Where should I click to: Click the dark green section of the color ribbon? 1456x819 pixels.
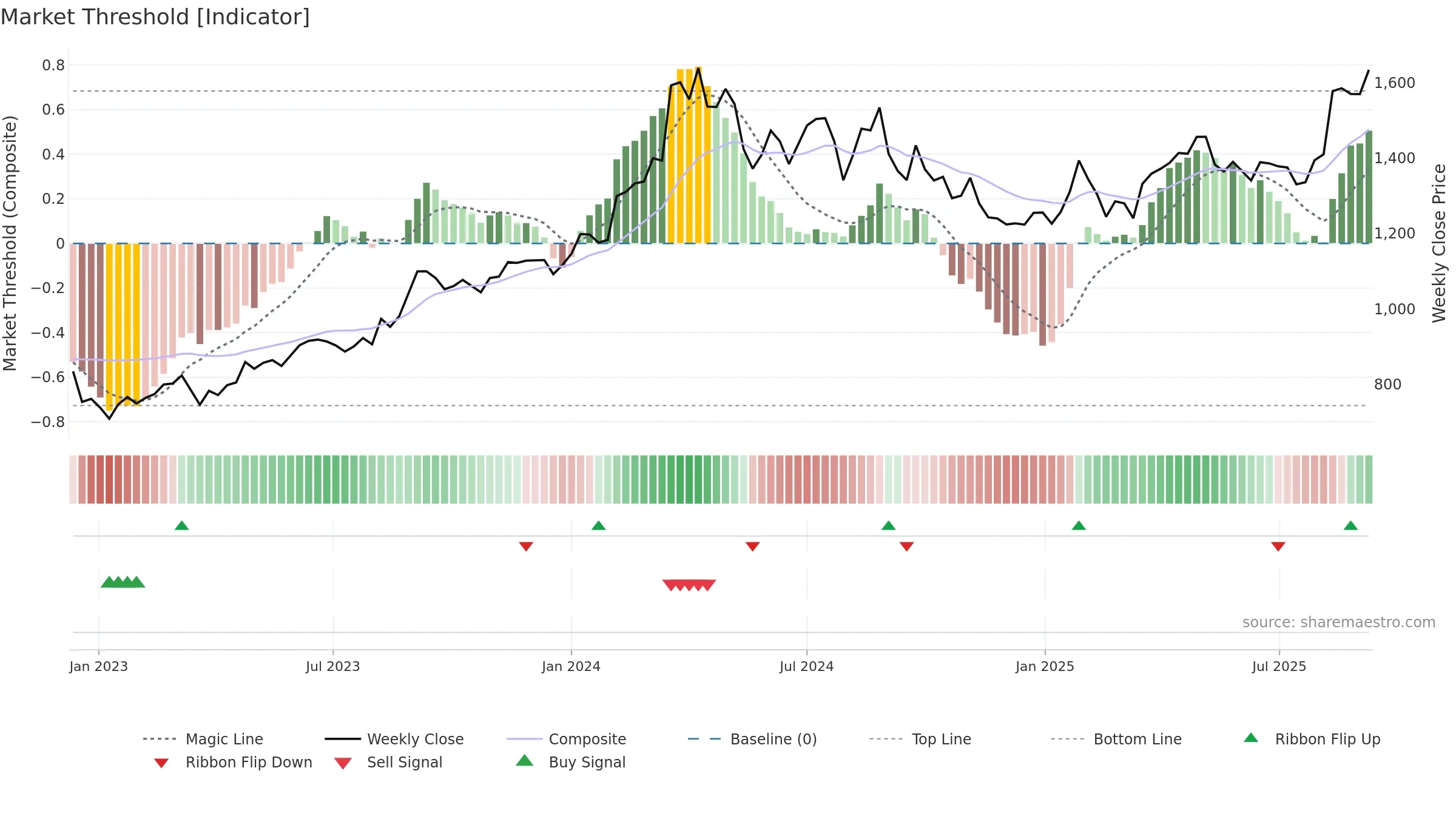(689, 479)
